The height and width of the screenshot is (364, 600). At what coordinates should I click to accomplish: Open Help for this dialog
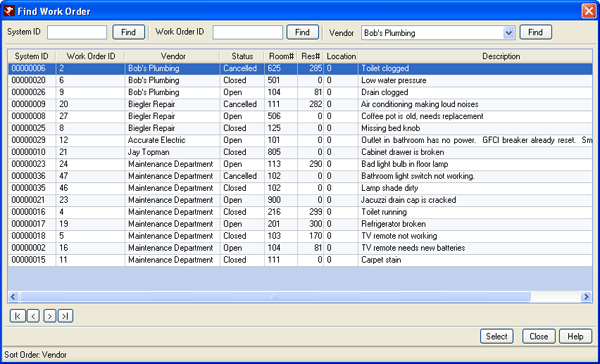tap(576, 336)
